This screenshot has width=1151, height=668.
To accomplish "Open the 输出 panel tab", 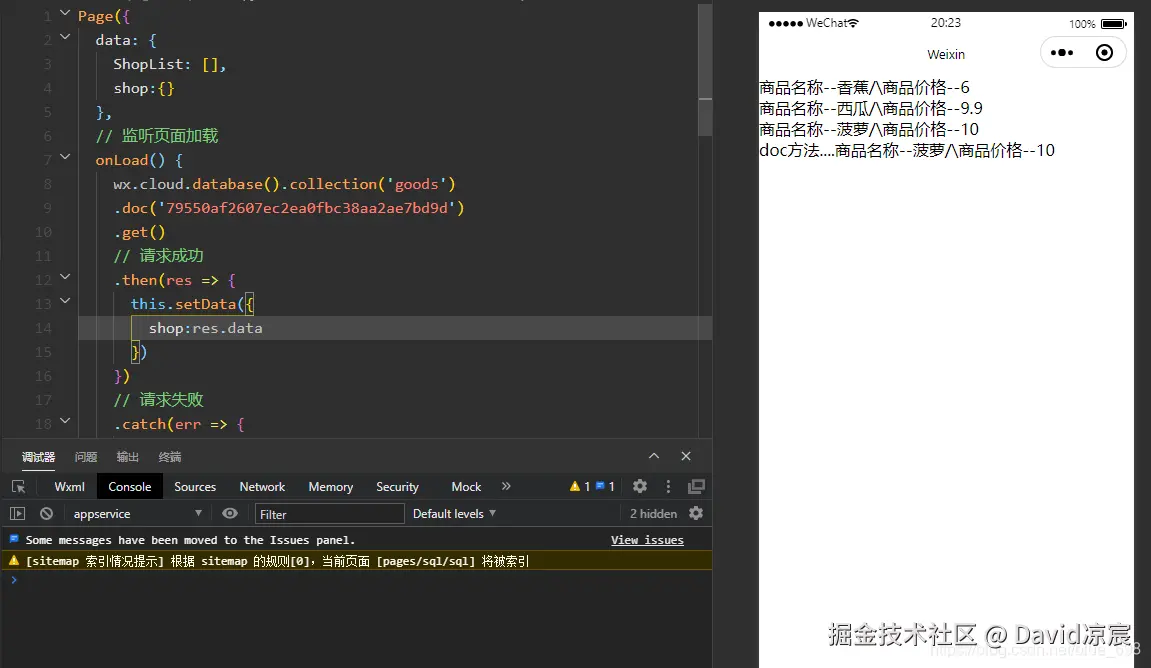I will (128, 457).
